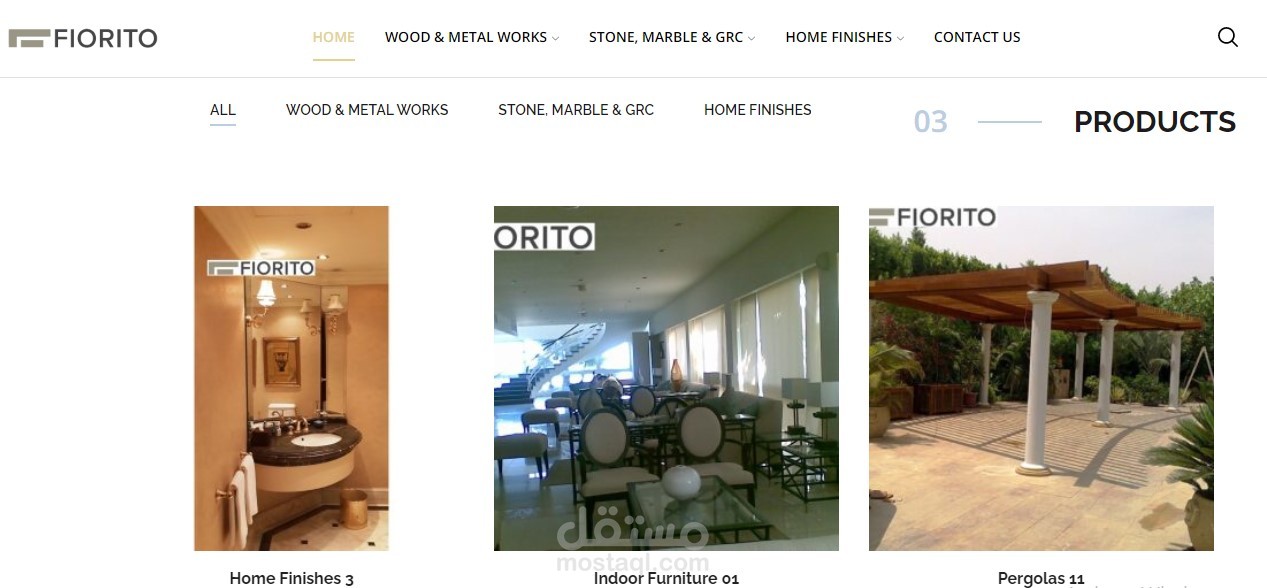
Task: Filter products by Home Finishes
Action: tap(757, 110)
